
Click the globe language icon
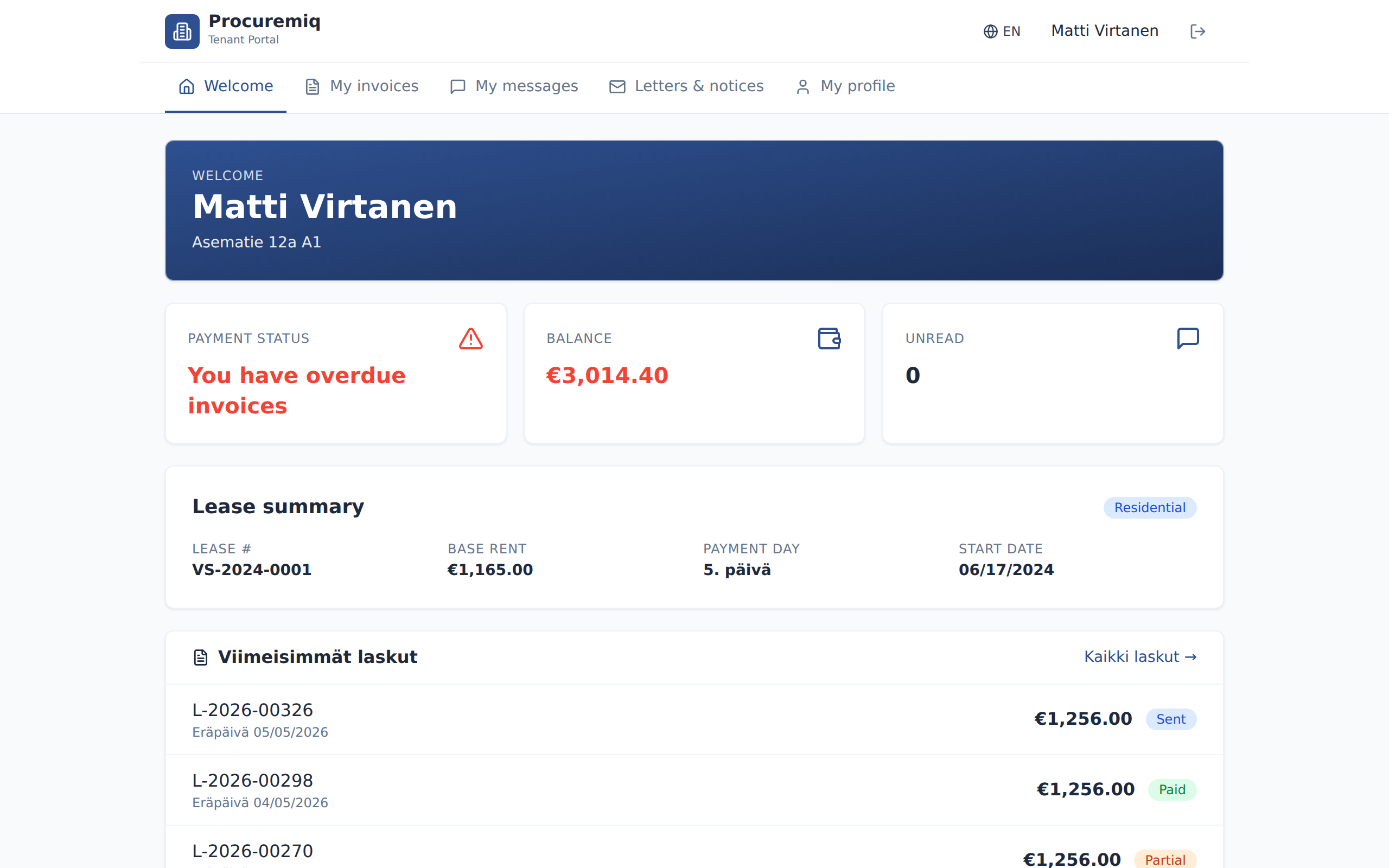(990, 31)
